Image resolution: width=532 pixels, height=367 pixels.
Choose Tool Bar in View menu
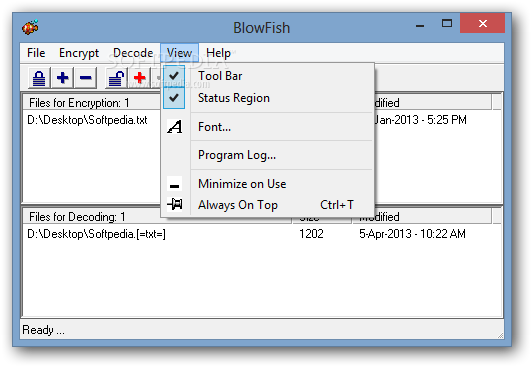click(x=268, y=76)
